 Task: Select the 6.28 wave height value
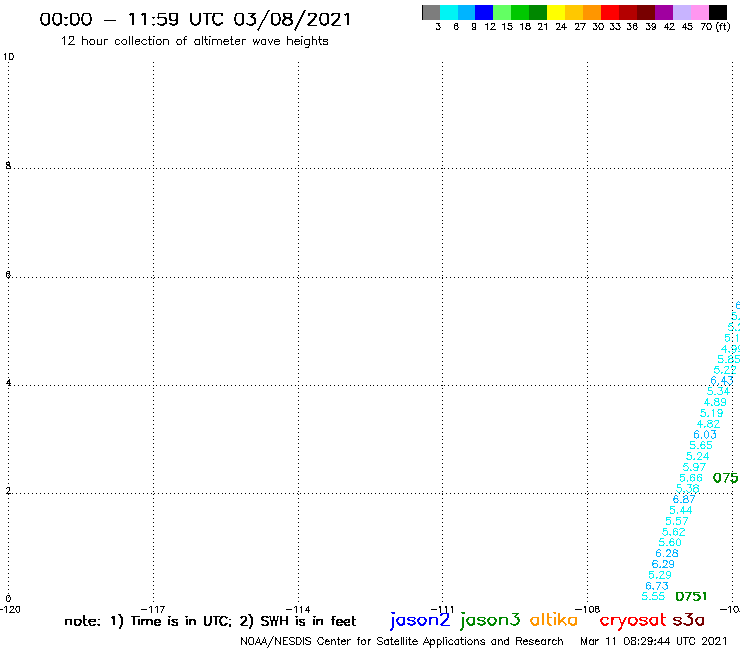pyautogui.click(x=667, y=553)
